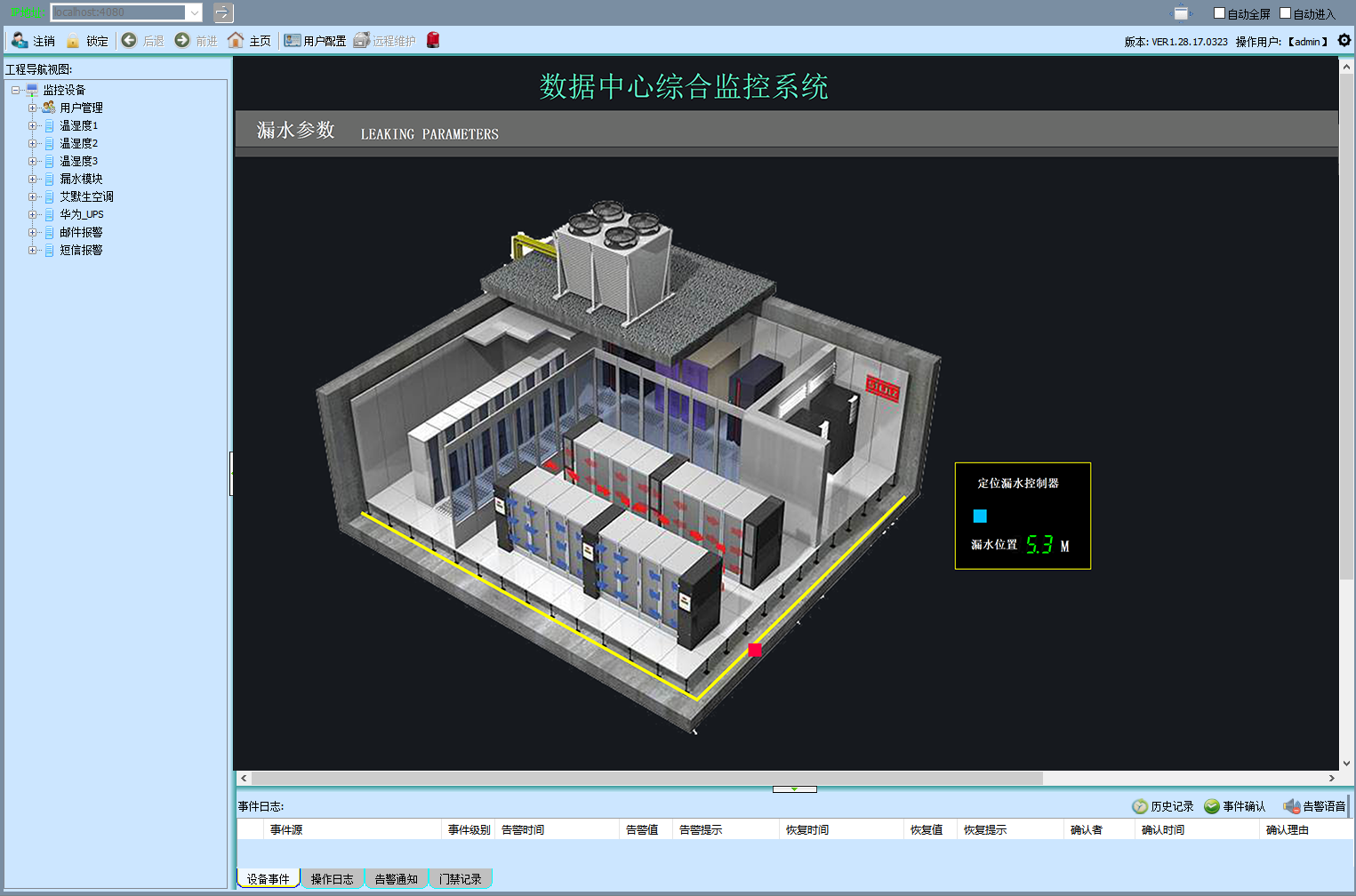Switch to 操作日志 tab
1356x896 pixels.
pos(332,879)
